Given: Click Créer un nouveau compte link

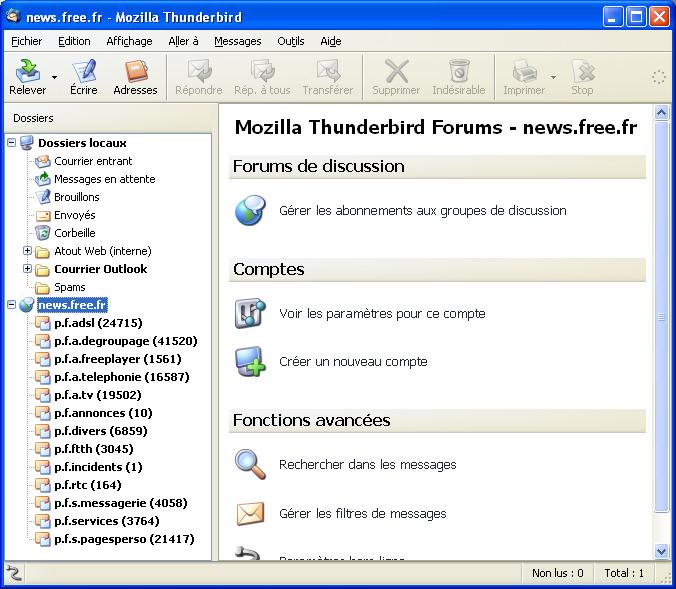Looking at the screenshot, I should [353, 361].
